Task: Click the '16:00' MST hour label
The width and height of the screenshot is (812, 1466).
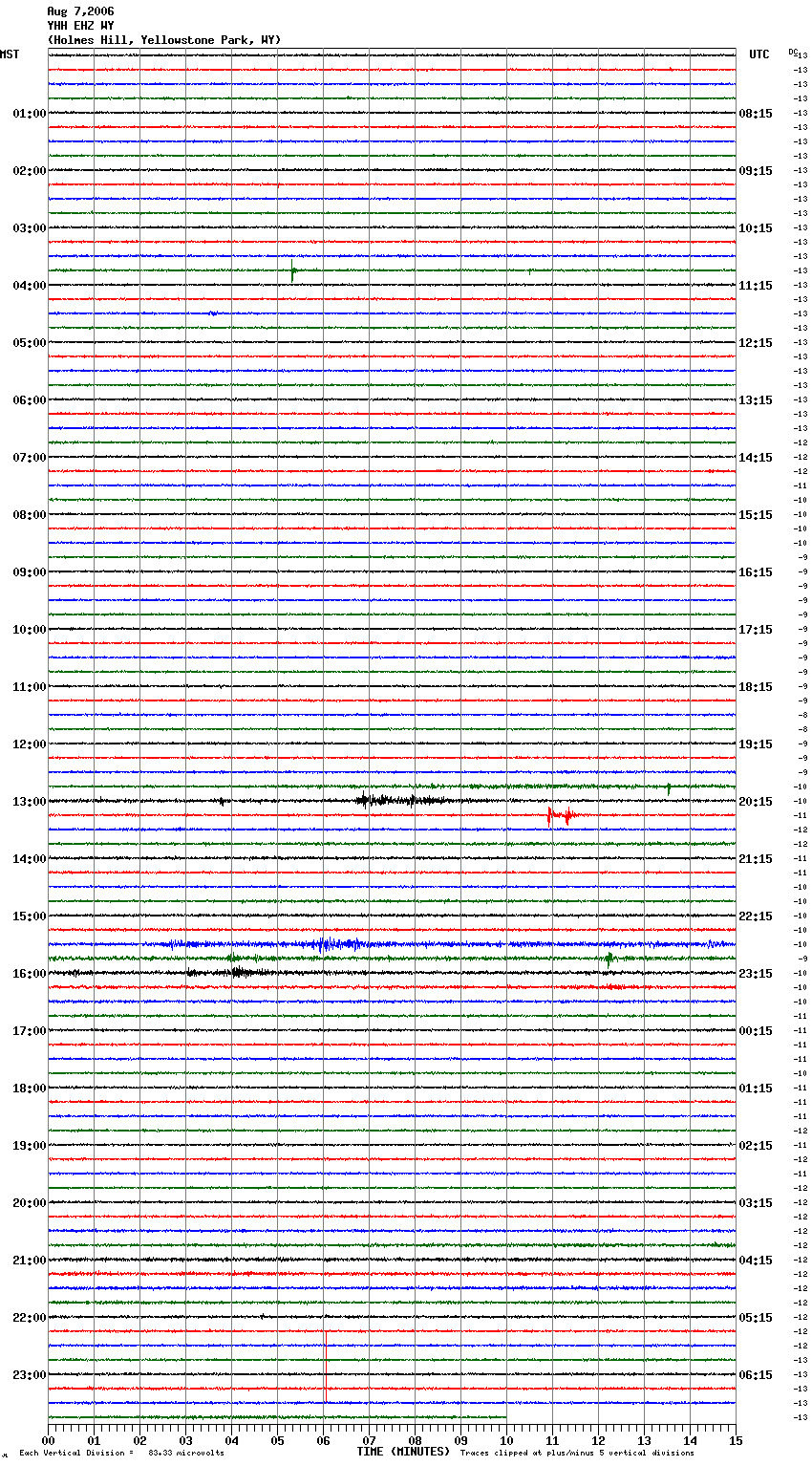Action: (30, 974)
